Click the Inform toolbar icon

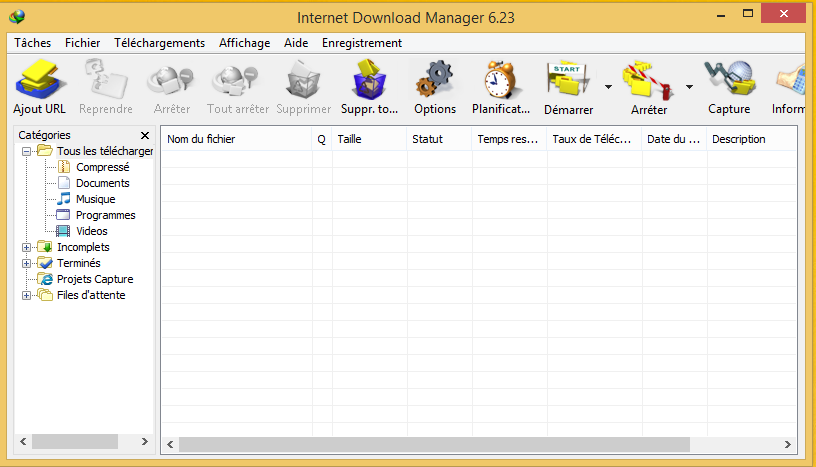coord(790,81)
